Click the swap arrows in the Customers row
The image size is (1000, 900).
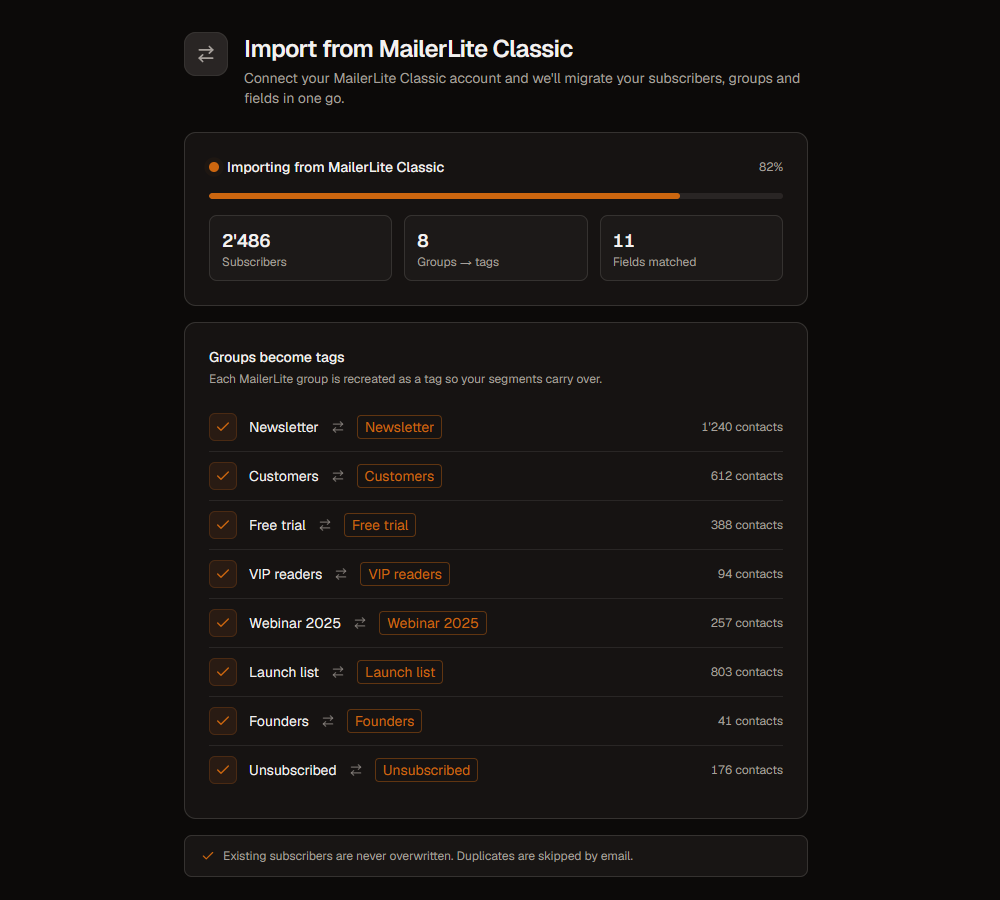338,476
